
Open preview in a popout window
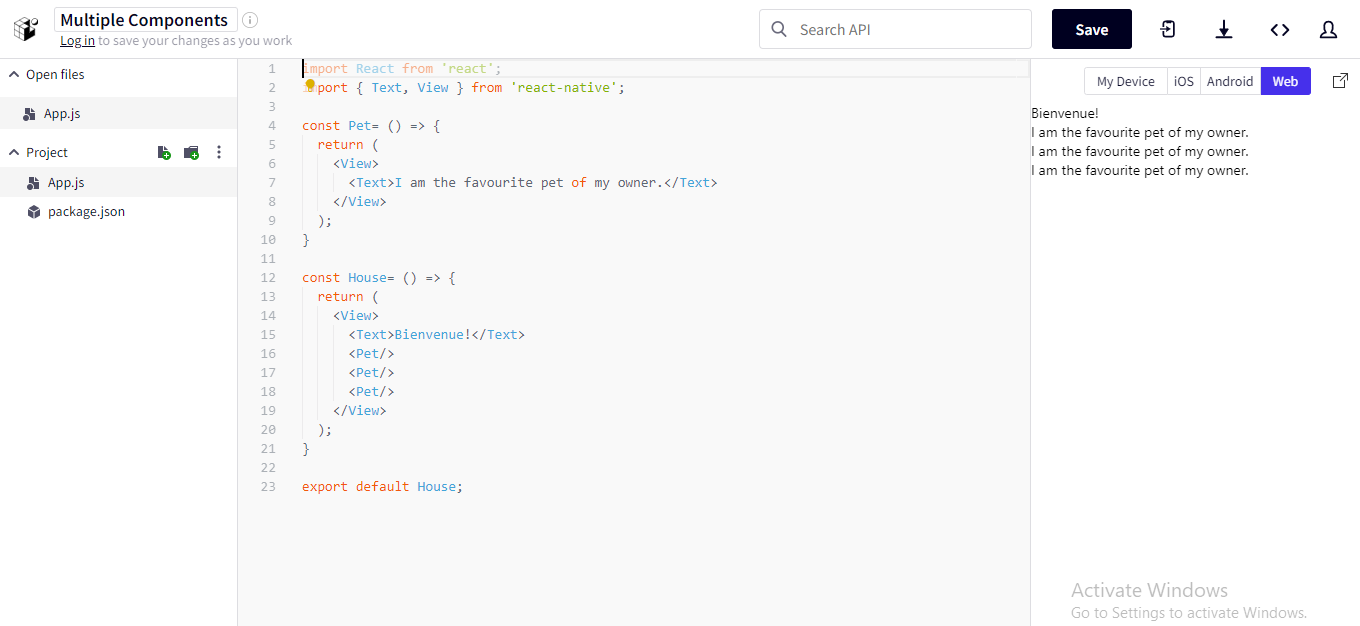[x=1341, y=81]
